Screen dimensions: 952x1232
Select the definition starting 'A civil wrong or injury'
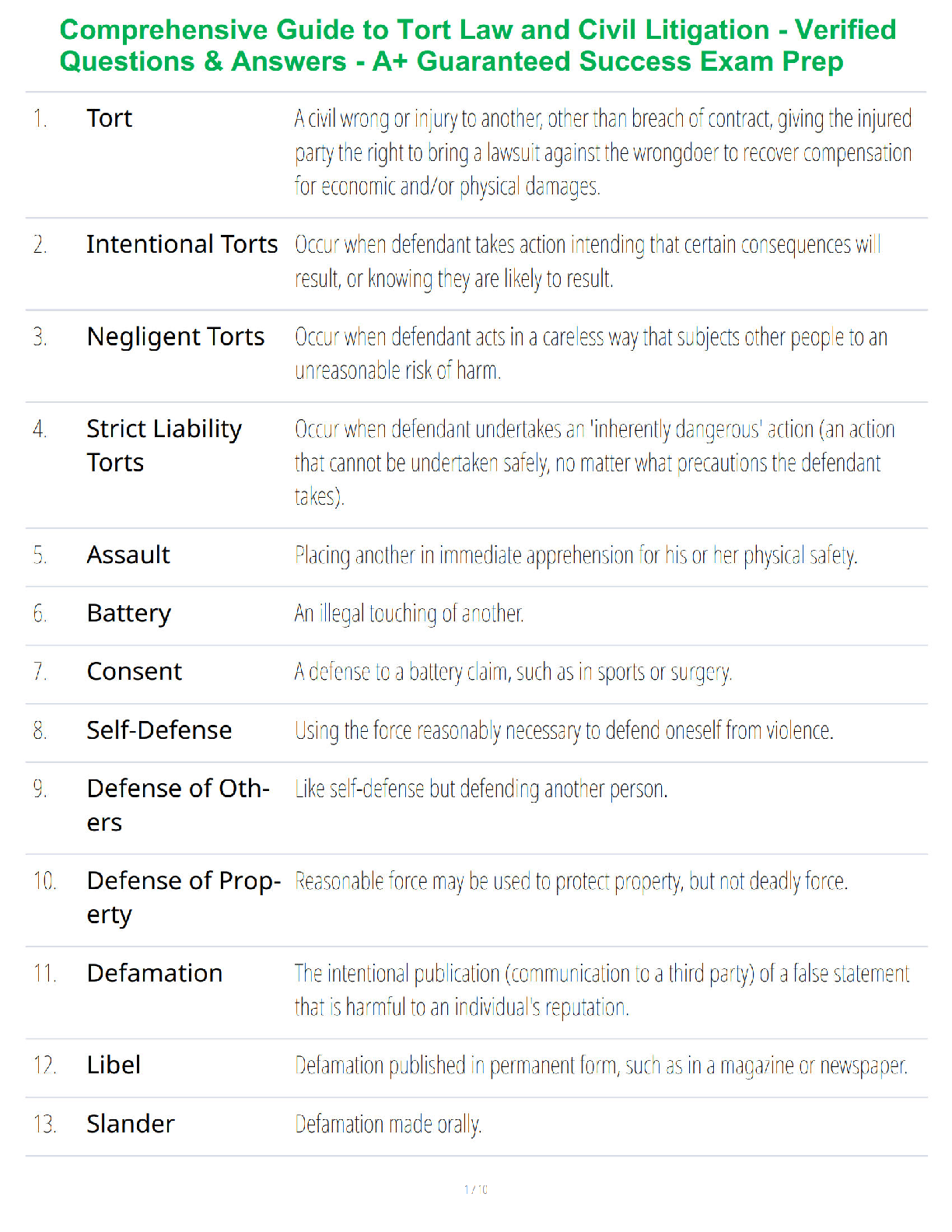tap(603, 152)
